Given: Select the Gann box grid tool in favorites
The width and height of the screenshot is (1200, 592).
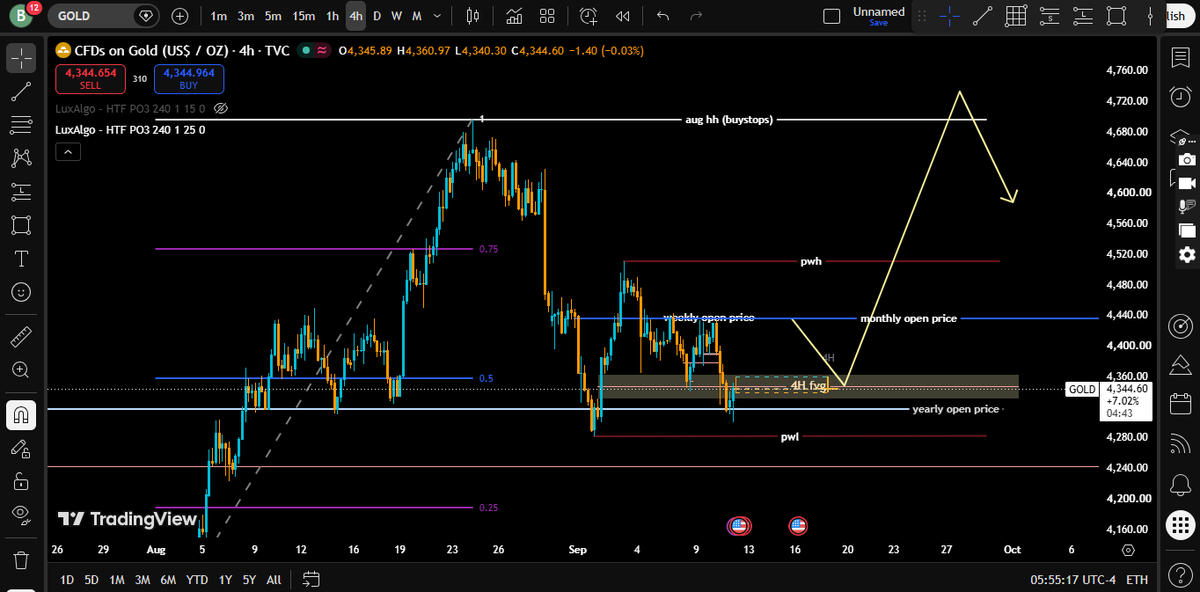Looking at the screenshot, I should pyautogui.click(x=1016, y=16).
